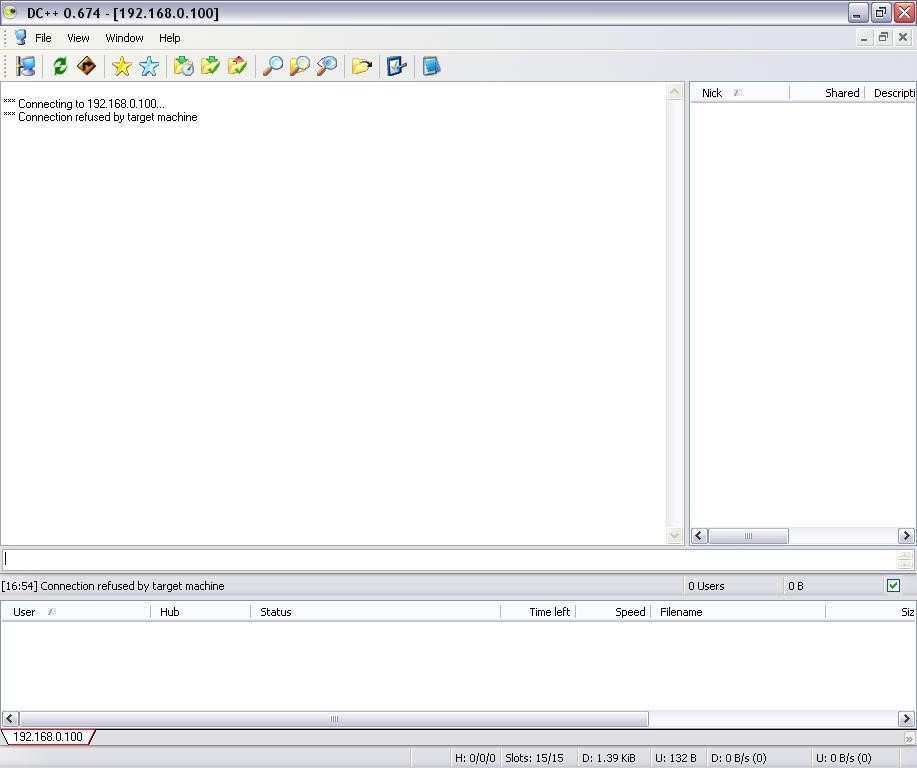Click the transfers pane scroll-left arrow

(10, 718)
